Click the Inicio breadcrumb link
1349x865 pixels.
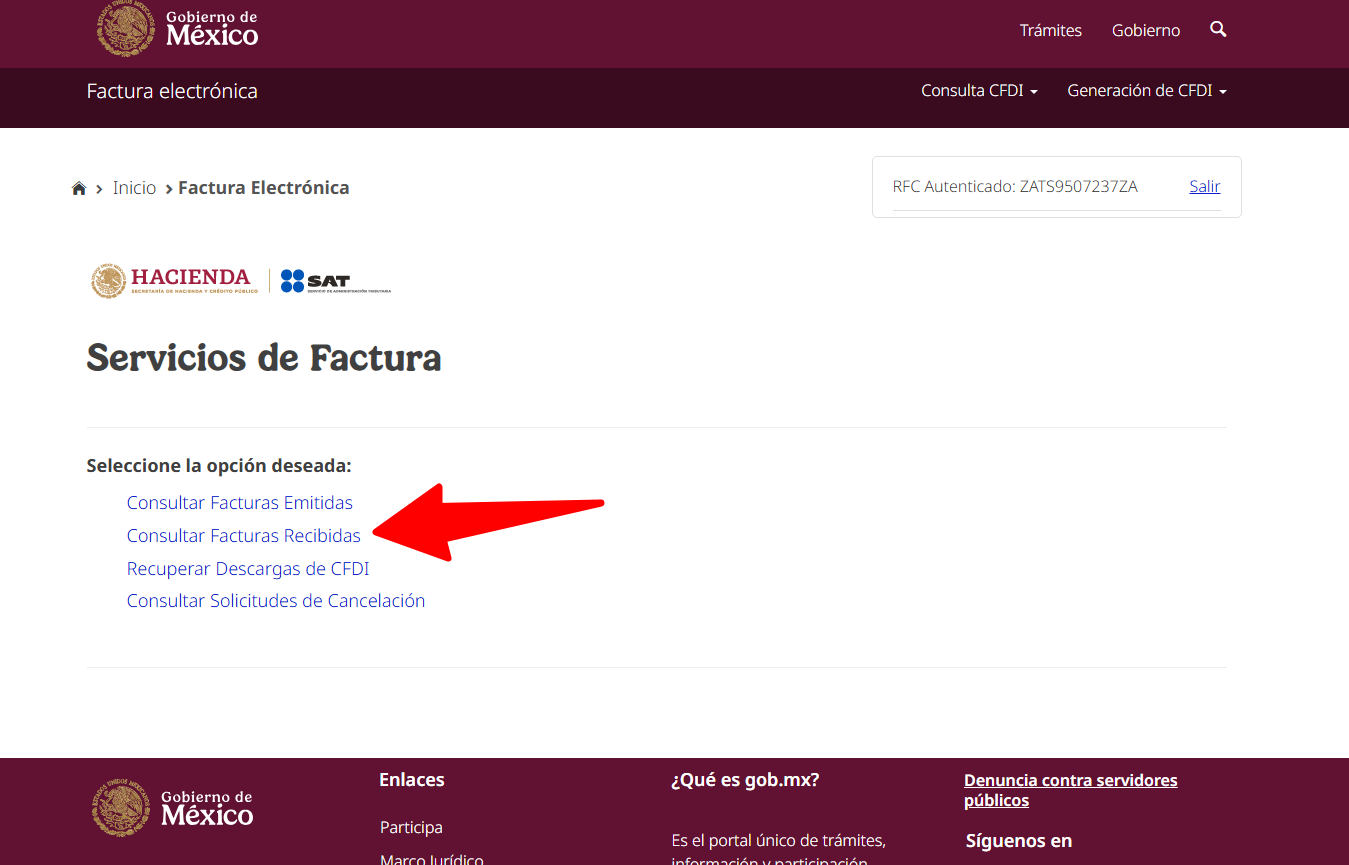[134, 188]
